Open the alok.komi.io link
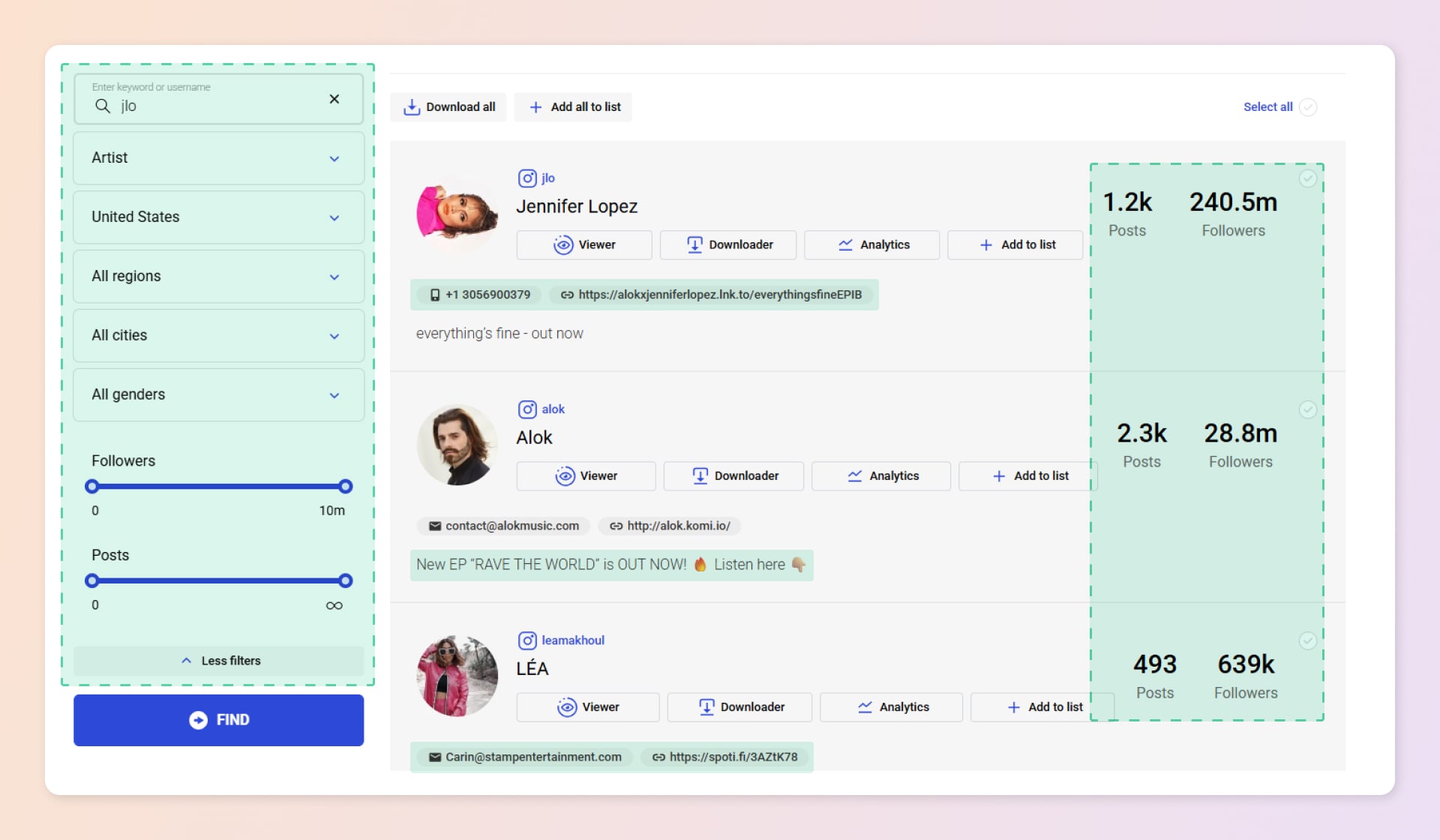Screen dimensions: 1440x840 coord(670,526)
